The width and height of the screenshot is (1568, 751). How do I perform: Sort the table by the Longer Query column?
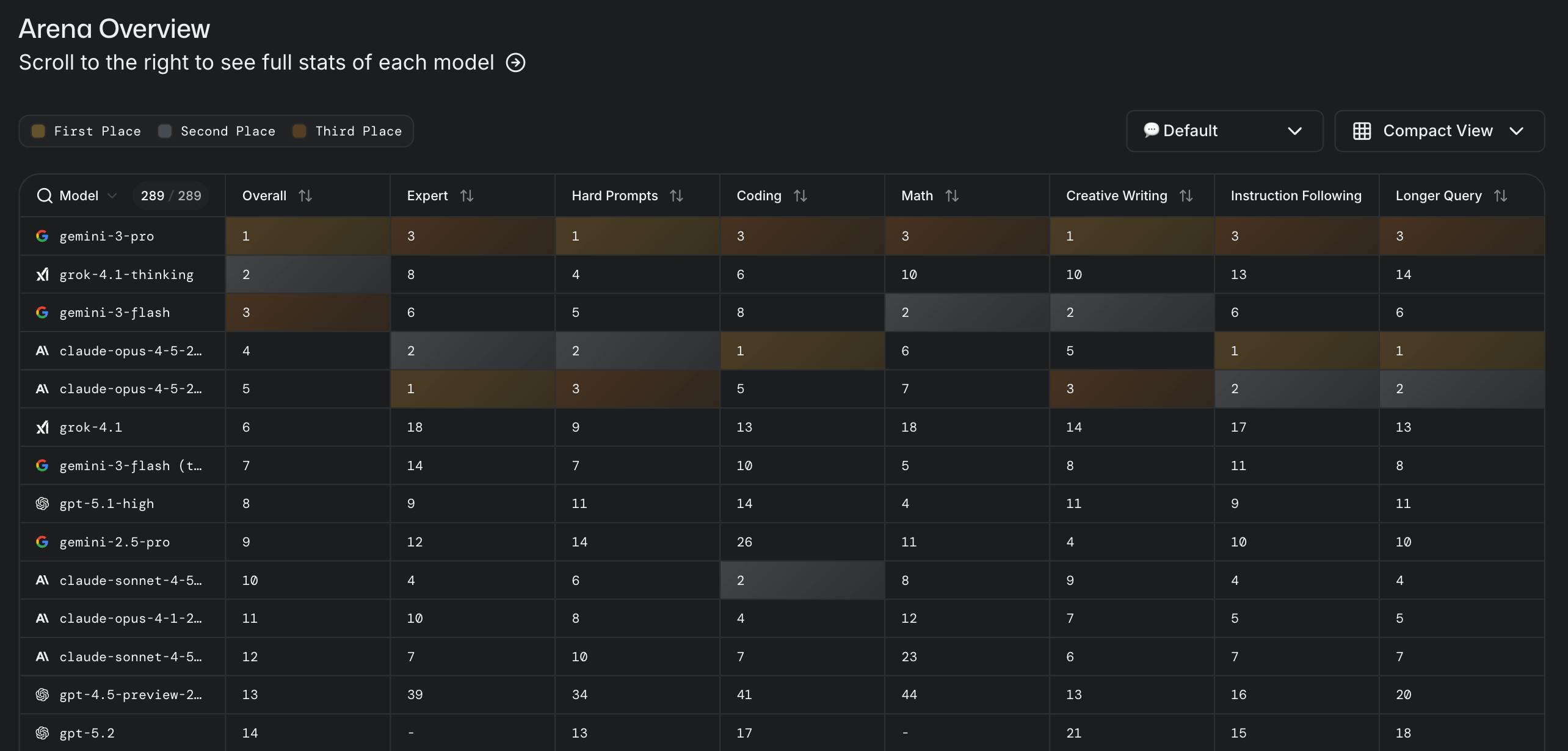tap(1502, 195)
